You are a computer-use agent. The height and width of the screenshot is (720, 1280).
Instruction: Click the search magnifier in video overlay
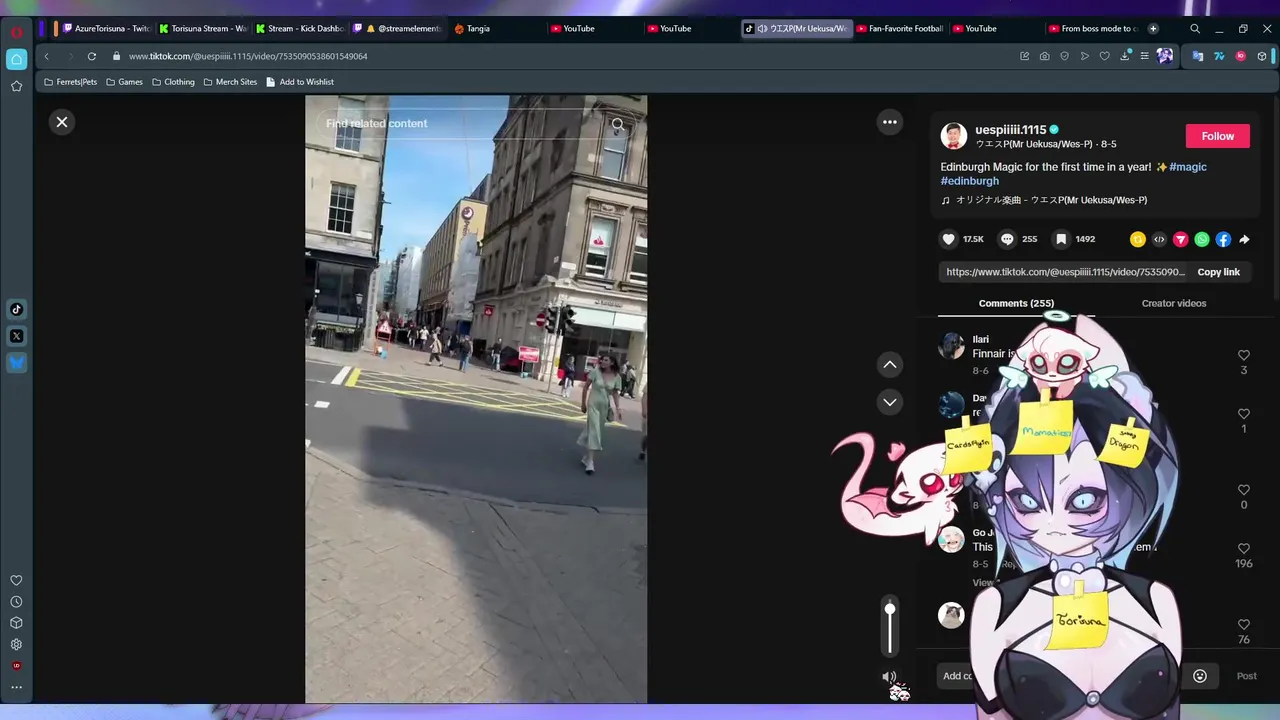coord(618,124)
